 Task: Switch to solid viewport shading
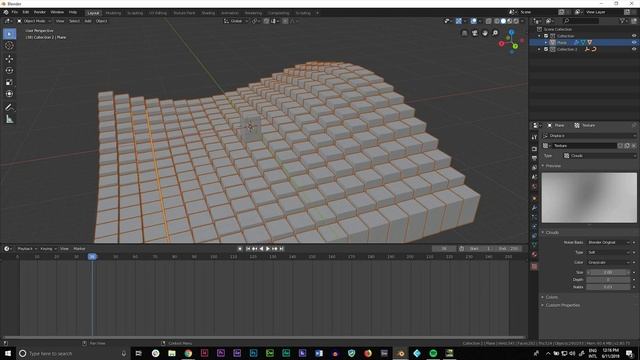coord(503,21)
